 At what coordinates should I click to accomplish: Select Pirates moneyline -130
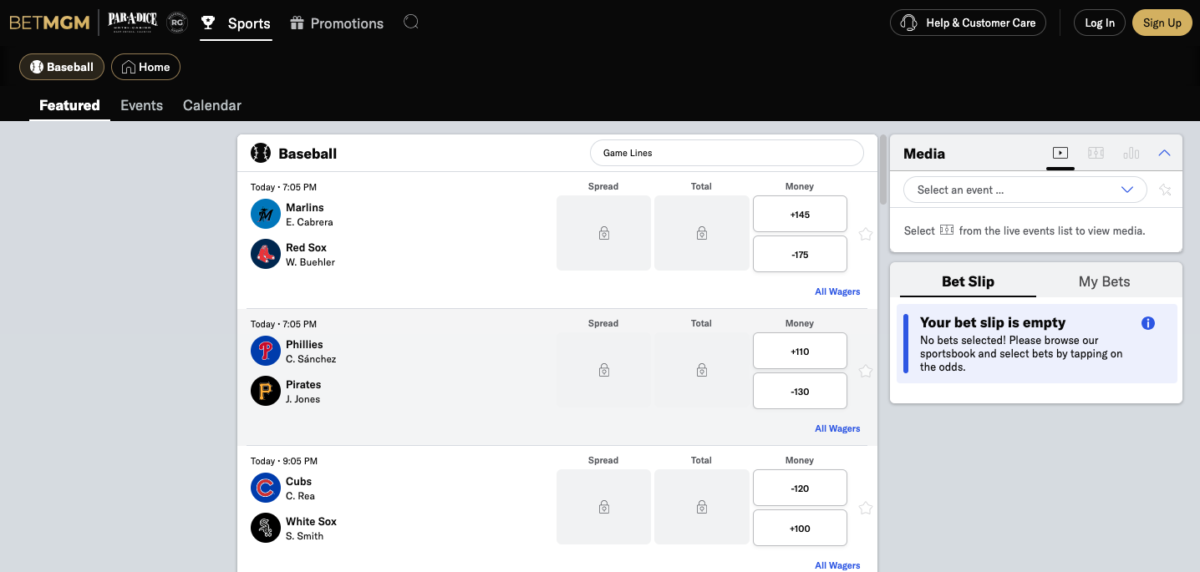coord(800,391)
